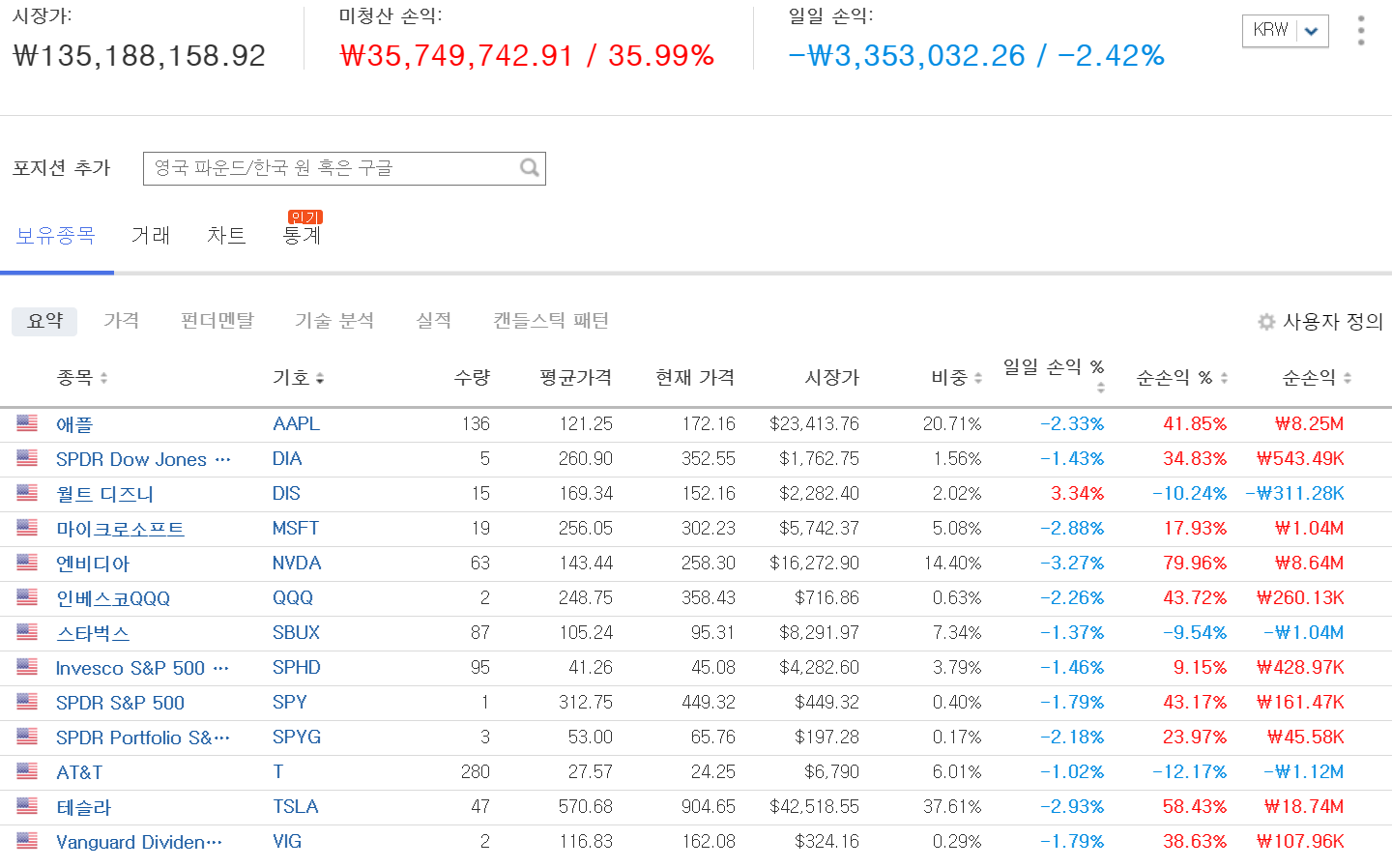Image resolution: width=1392 pixels, height=868 pixels.
Task: Open the 스타벅스 stock link
Action: (x=93, y=633)
